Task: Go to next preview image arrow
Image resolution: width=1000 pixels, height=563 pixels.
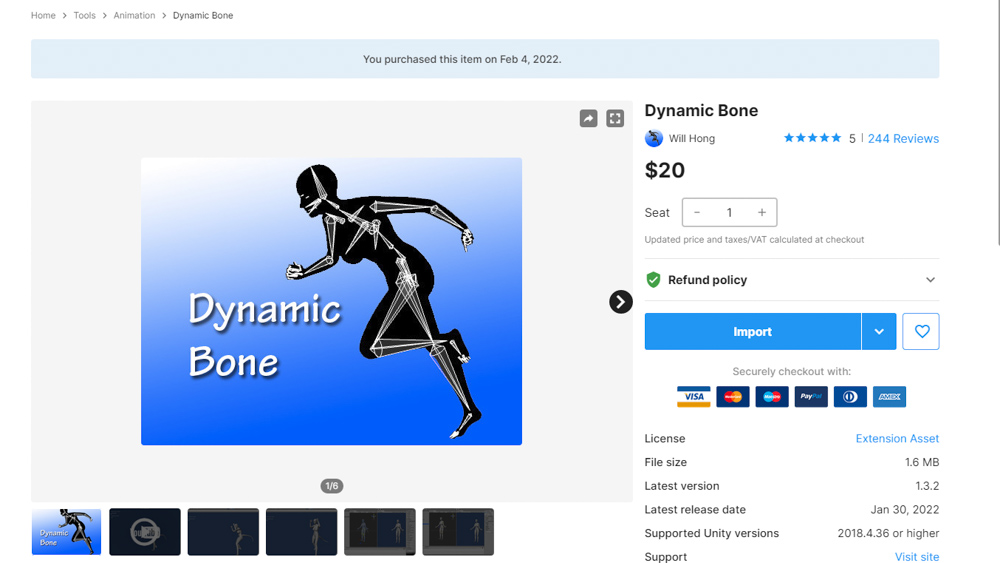Action: pyautogui.click(x=621, y=302)
